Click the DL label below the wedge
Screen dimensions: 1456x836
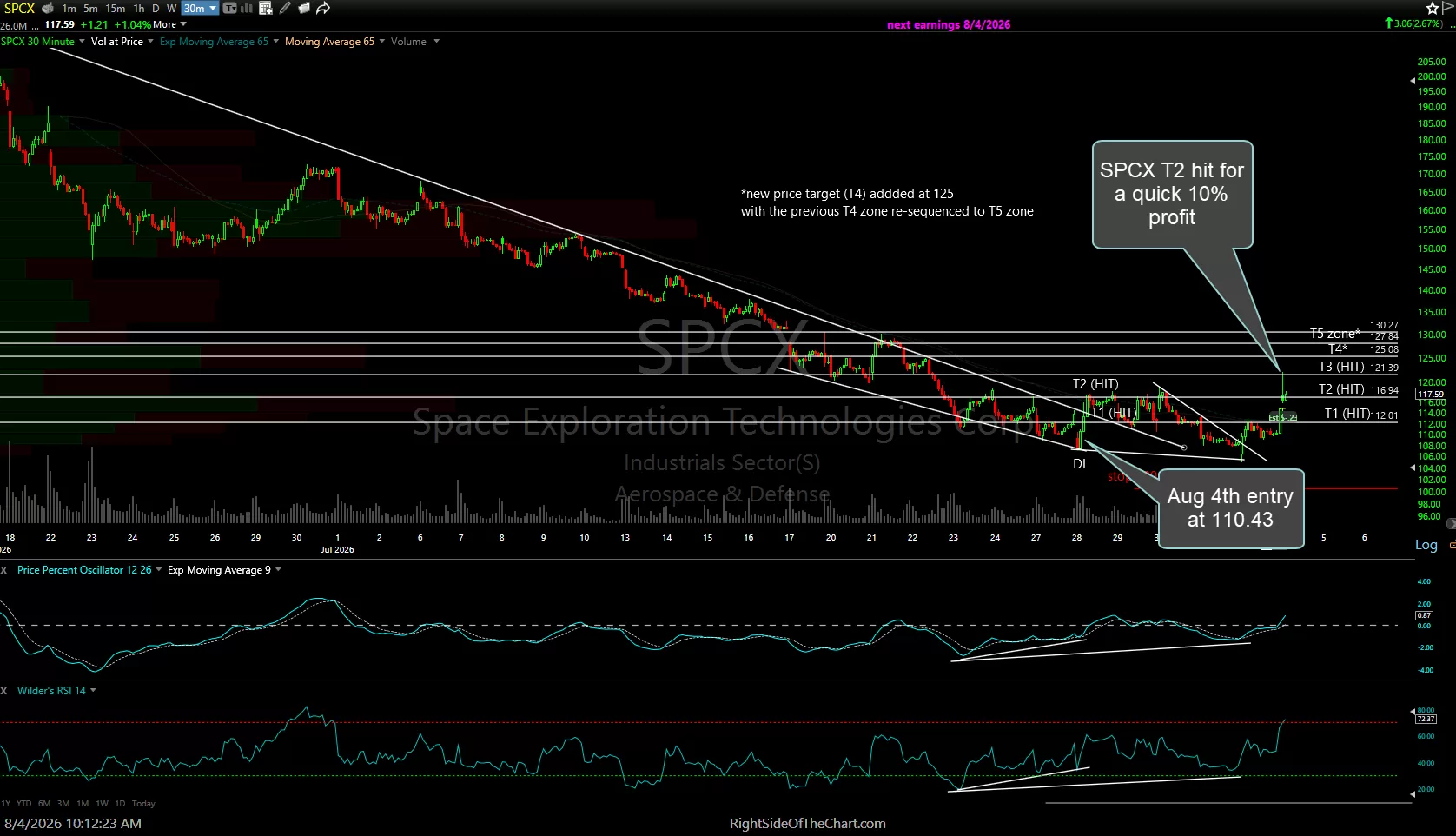[x=1081, y=464]
